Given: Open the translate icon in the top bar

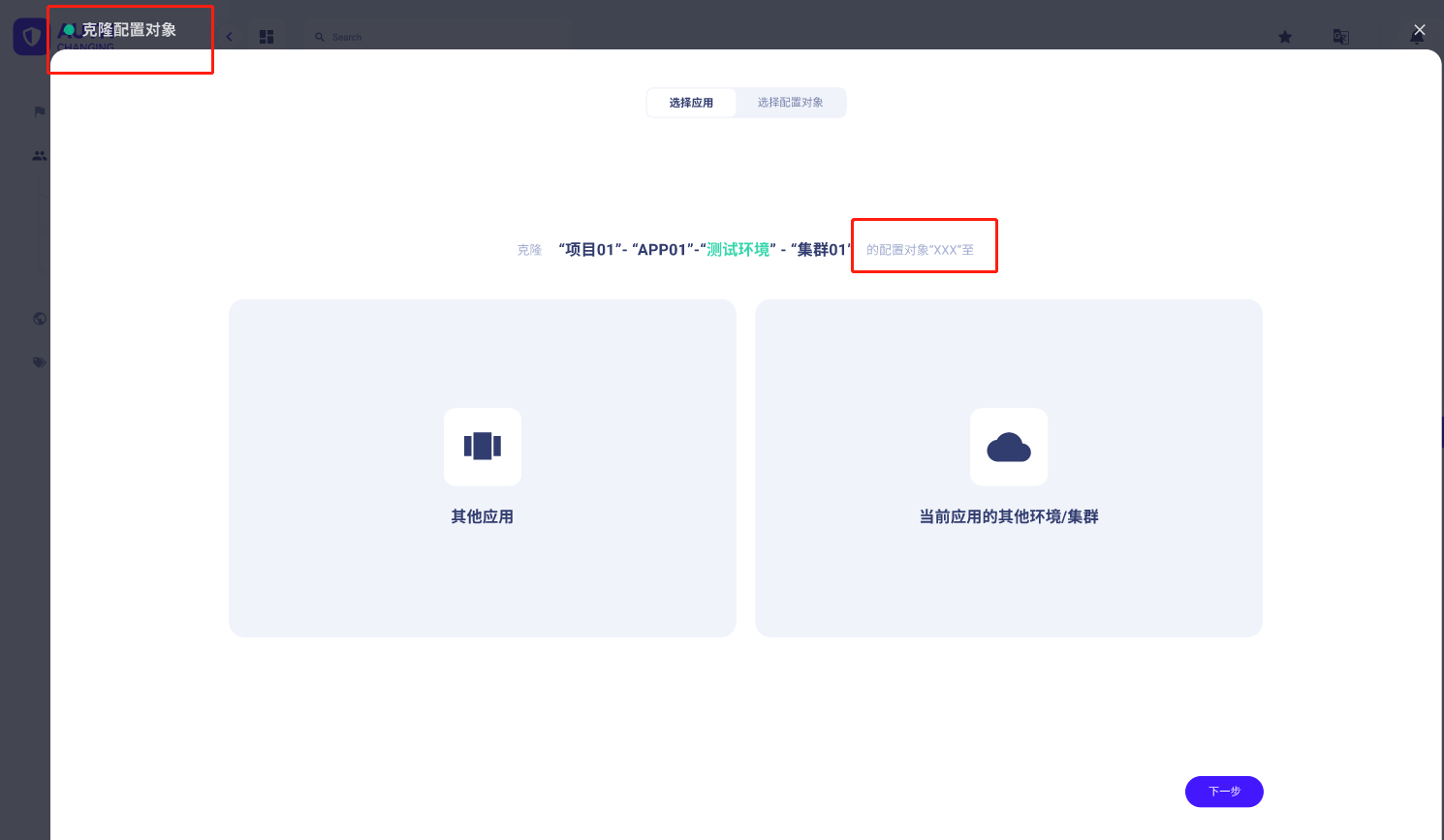Looking at the screenshot, I should [1340, 36].
